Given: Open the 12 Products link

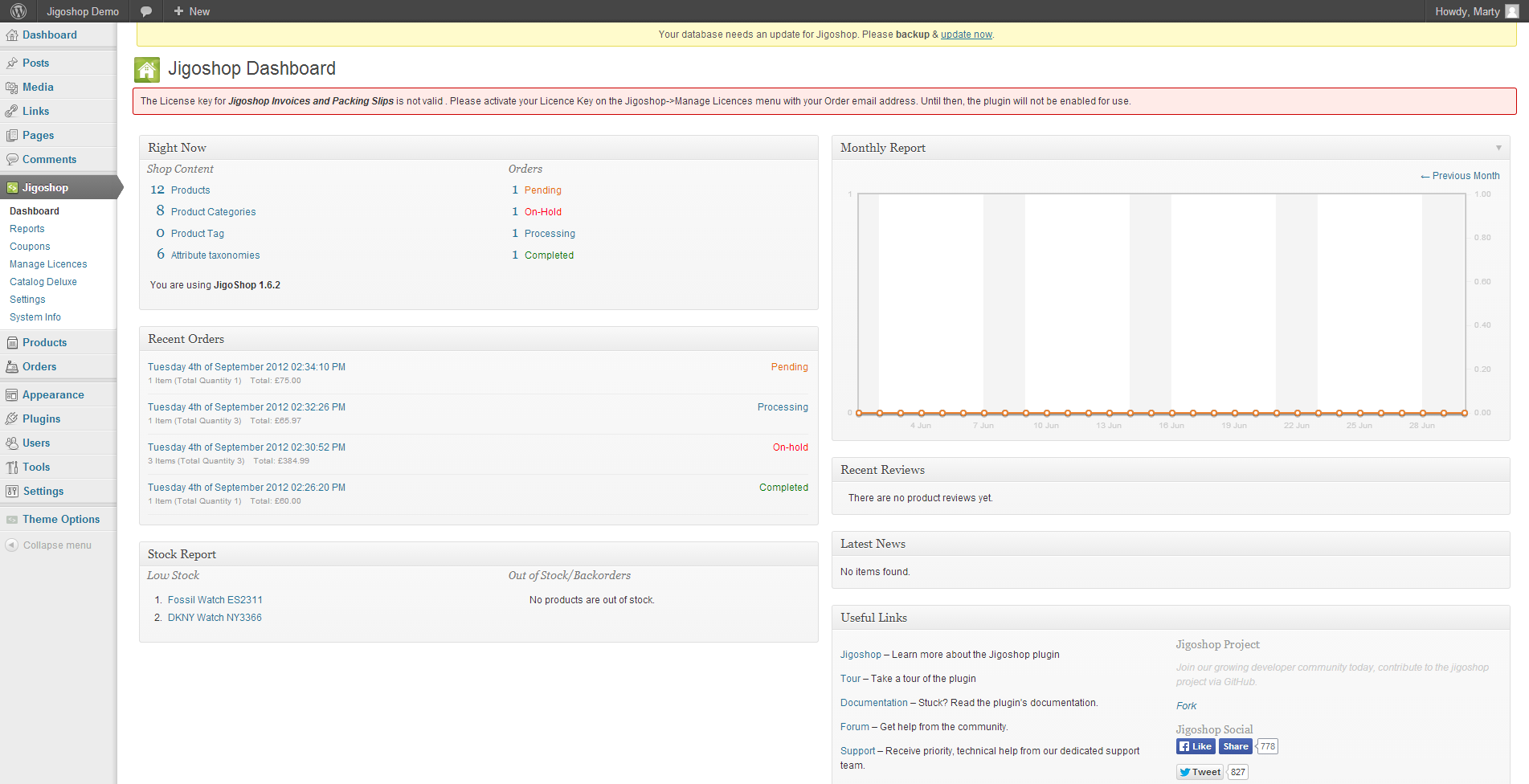Looking at the screenshot, I should click(190, 190).
